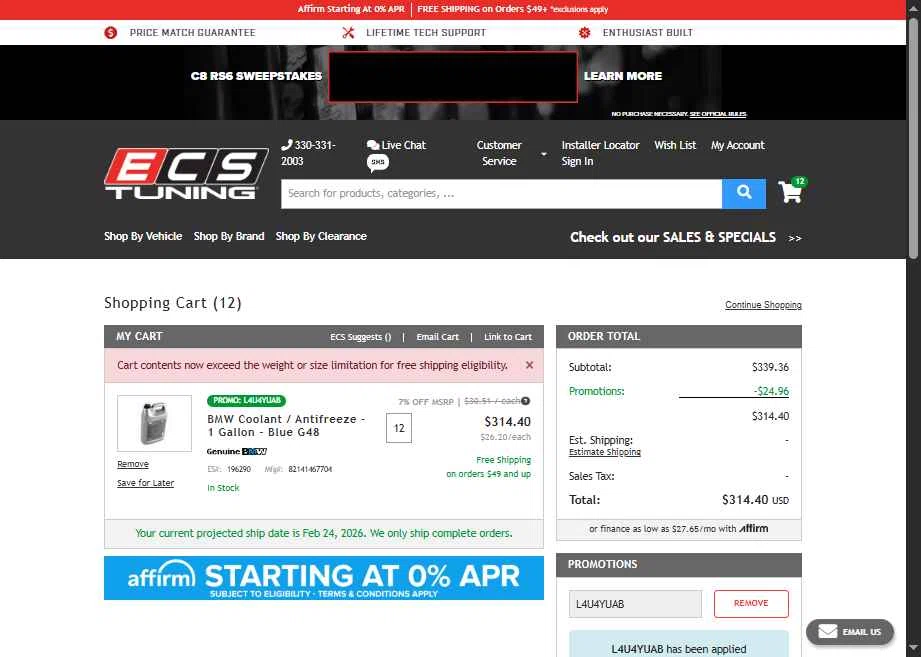Start a Live Chat

[396, 145]
